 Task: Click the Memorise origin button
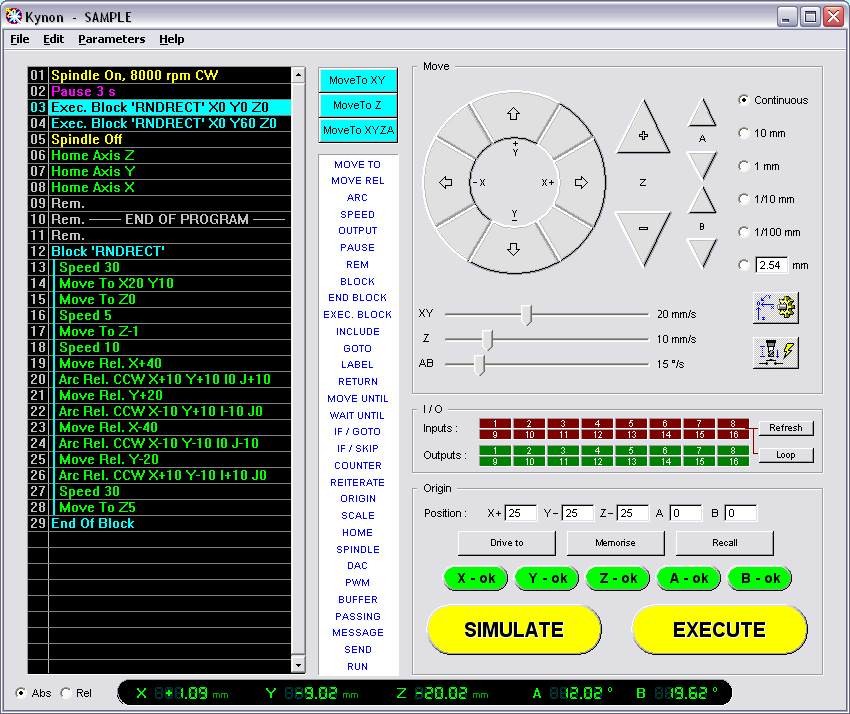(x=615, y=543)
